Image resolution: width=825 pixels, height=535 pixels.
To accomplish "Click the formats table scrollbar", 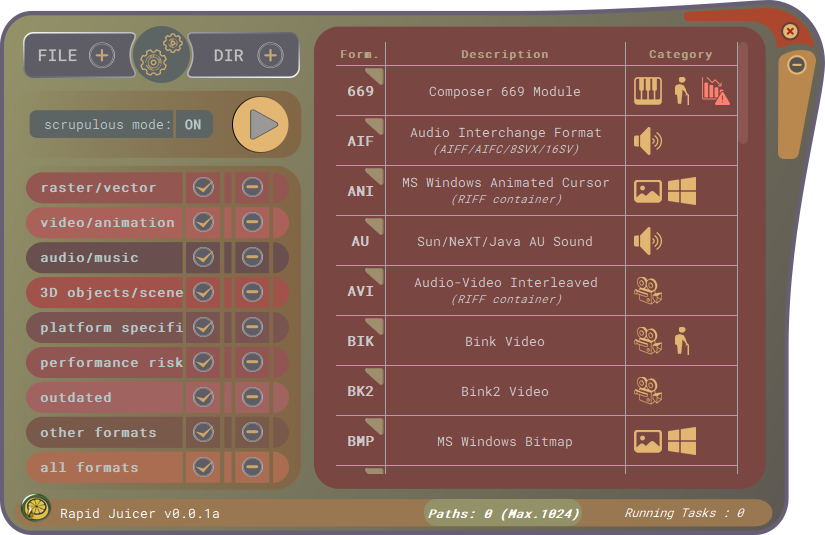I will tap(743, 93).
